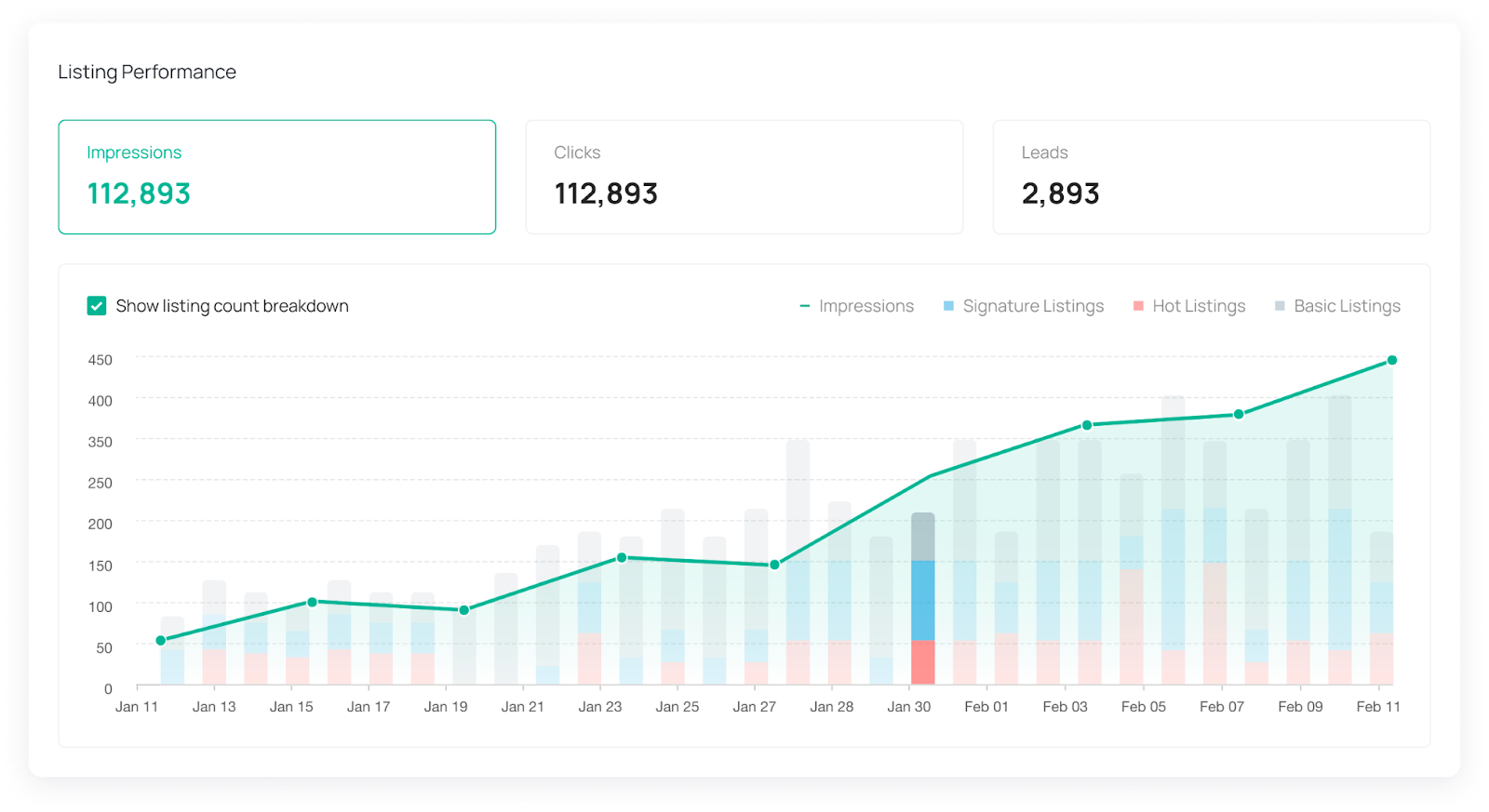Image resolution: width=1489 pixels, height=812 pixels.
Task: Click the impressions line point at Jan 23
Action: coord(622,558)
